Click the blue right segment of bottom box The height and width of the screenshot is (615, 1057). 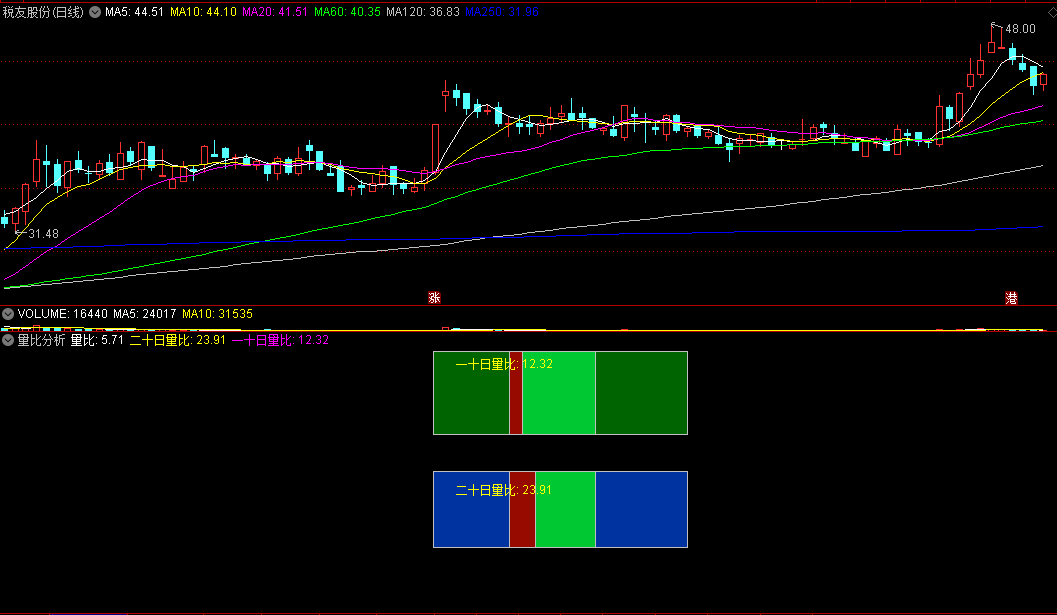pyautogui.click(x=641, y=510)
